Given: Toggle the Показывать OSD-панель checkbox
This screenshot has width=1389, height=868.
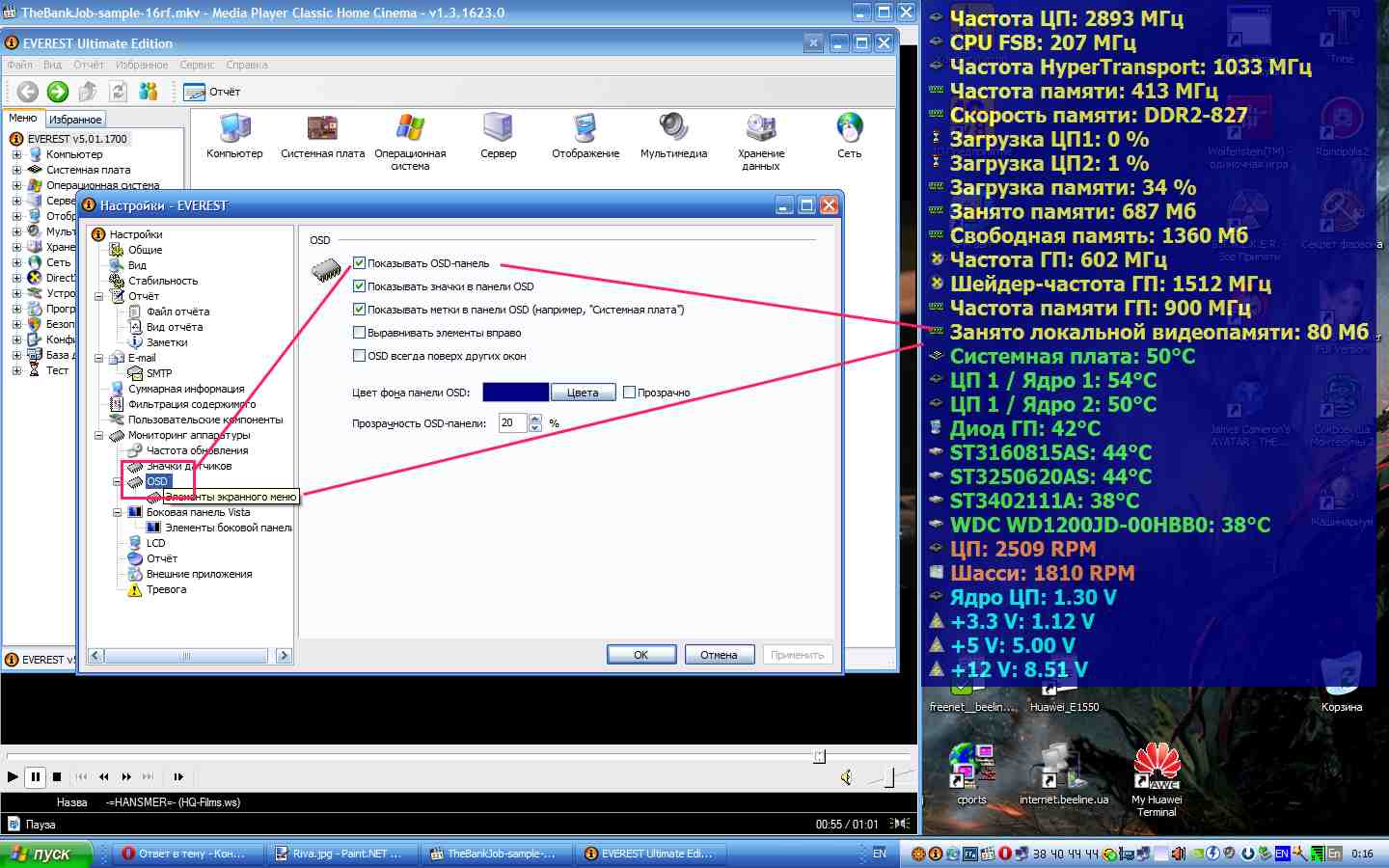Looking at the screenshot, I should click(359, 263).
